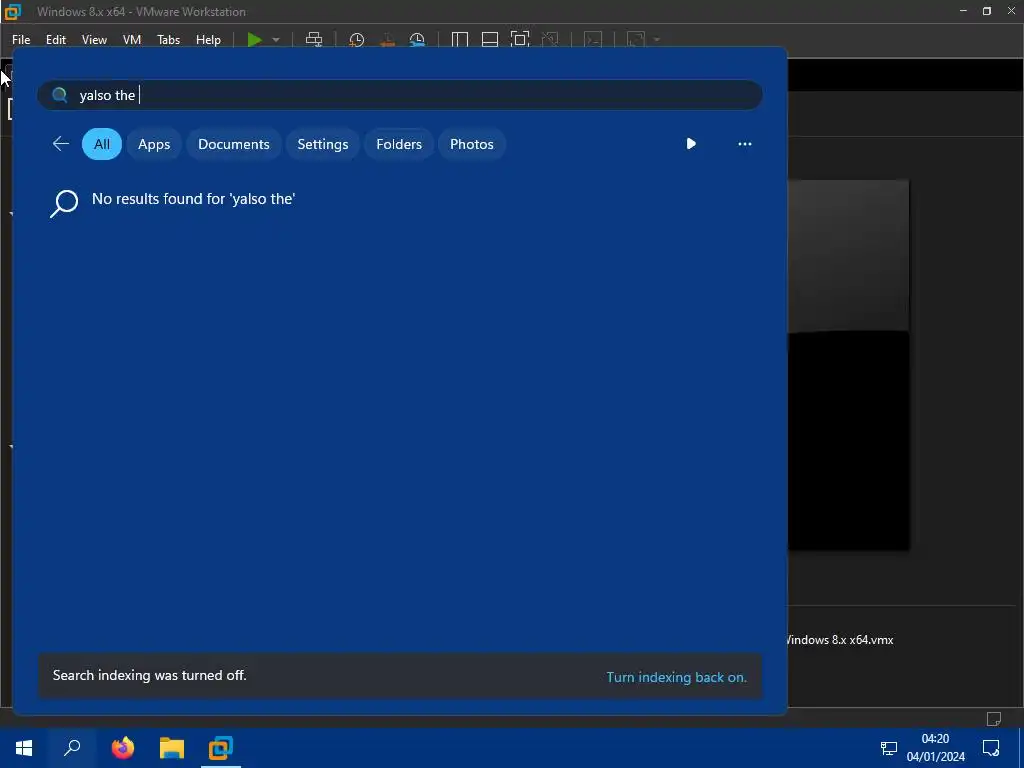Screen dimensions: 1024x768
Task: Filter search results by Documents
Action: click(234, 144)
